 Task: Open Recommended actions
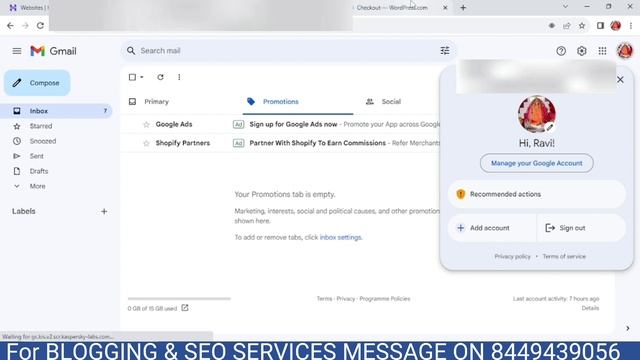pyautogui.click(x=537, y=194)
